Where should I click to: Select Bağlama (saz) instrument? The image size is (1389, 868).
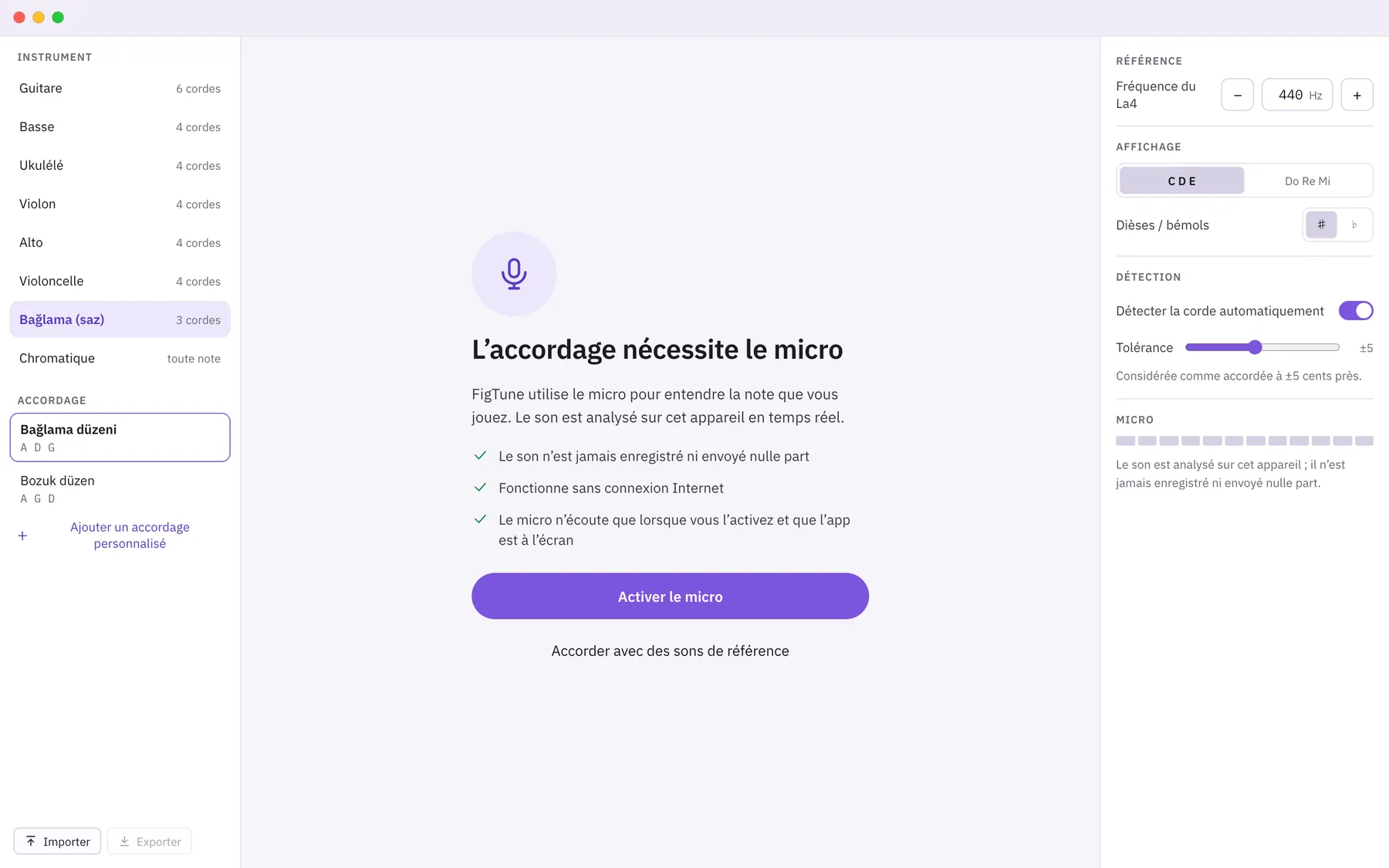(x=120, y=319)
